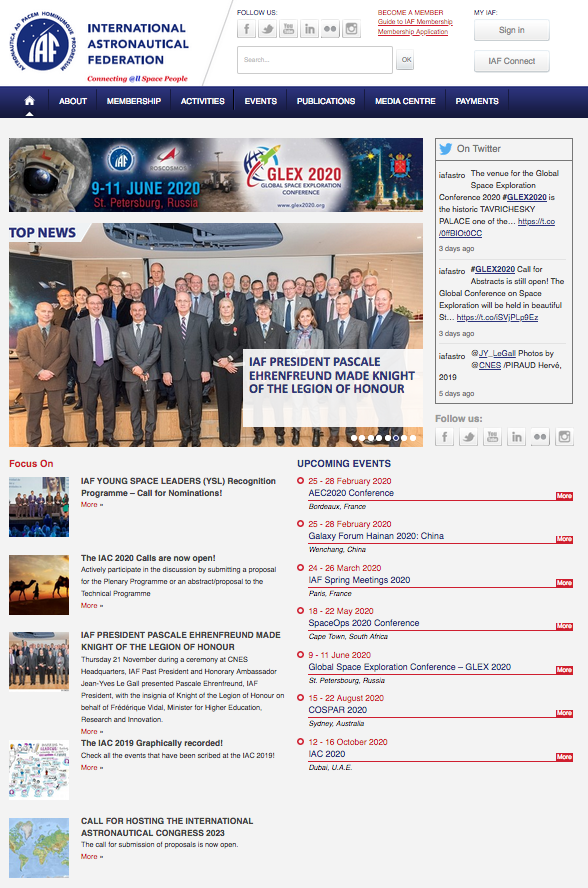The image size is (588, 888).
Task: Open the Membership menu
Action: coord(134,101)
